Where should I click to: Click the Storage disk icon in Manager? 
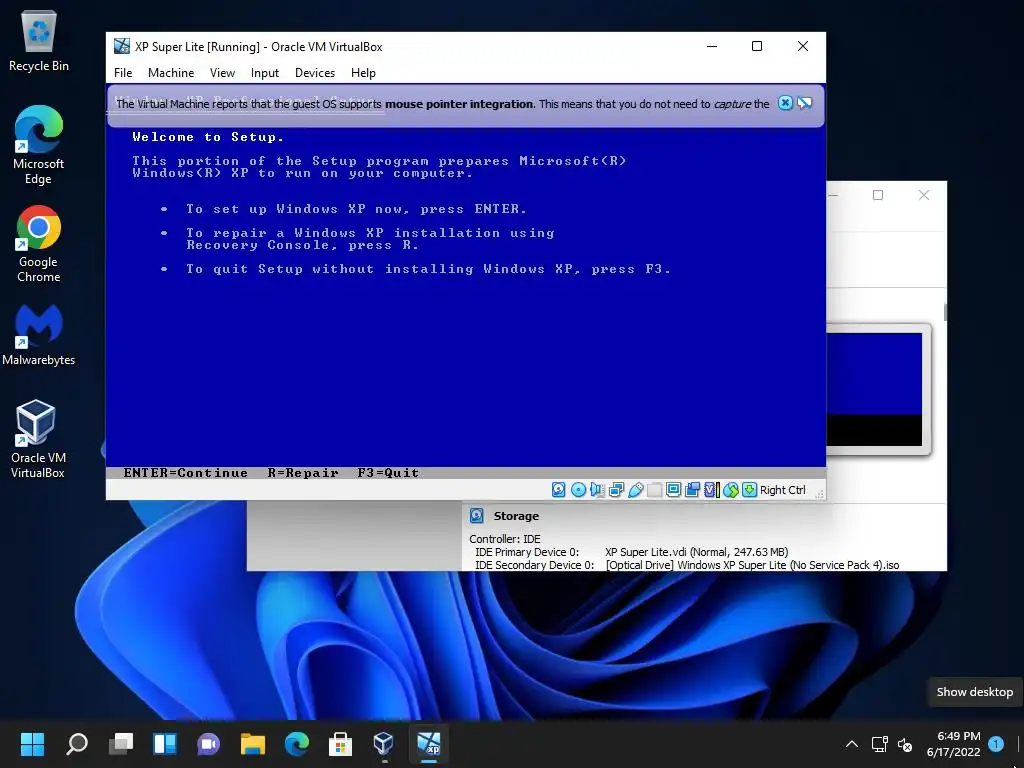[x=477, y=516]
